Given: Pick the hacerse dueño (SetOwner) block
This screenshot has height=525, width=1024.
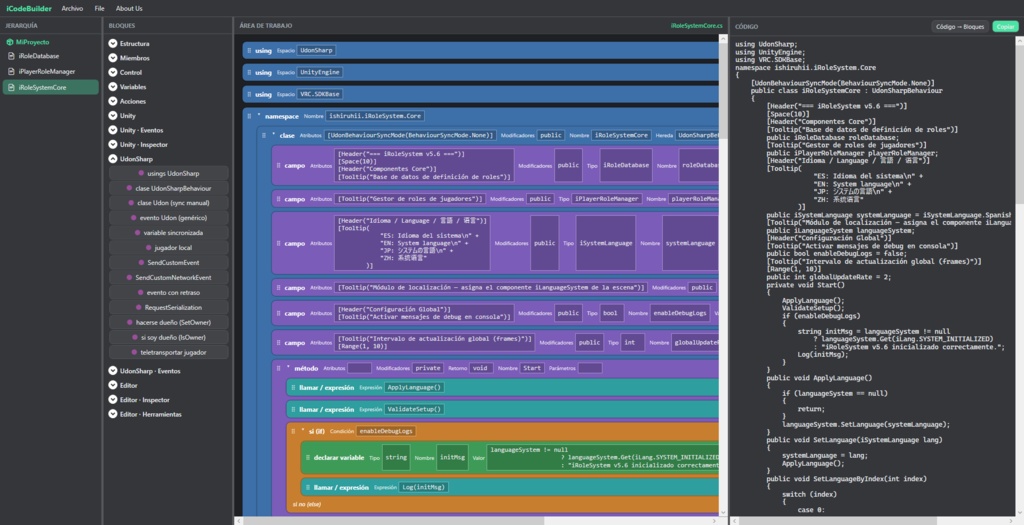Looking at the screenshot, I should 168,323.
